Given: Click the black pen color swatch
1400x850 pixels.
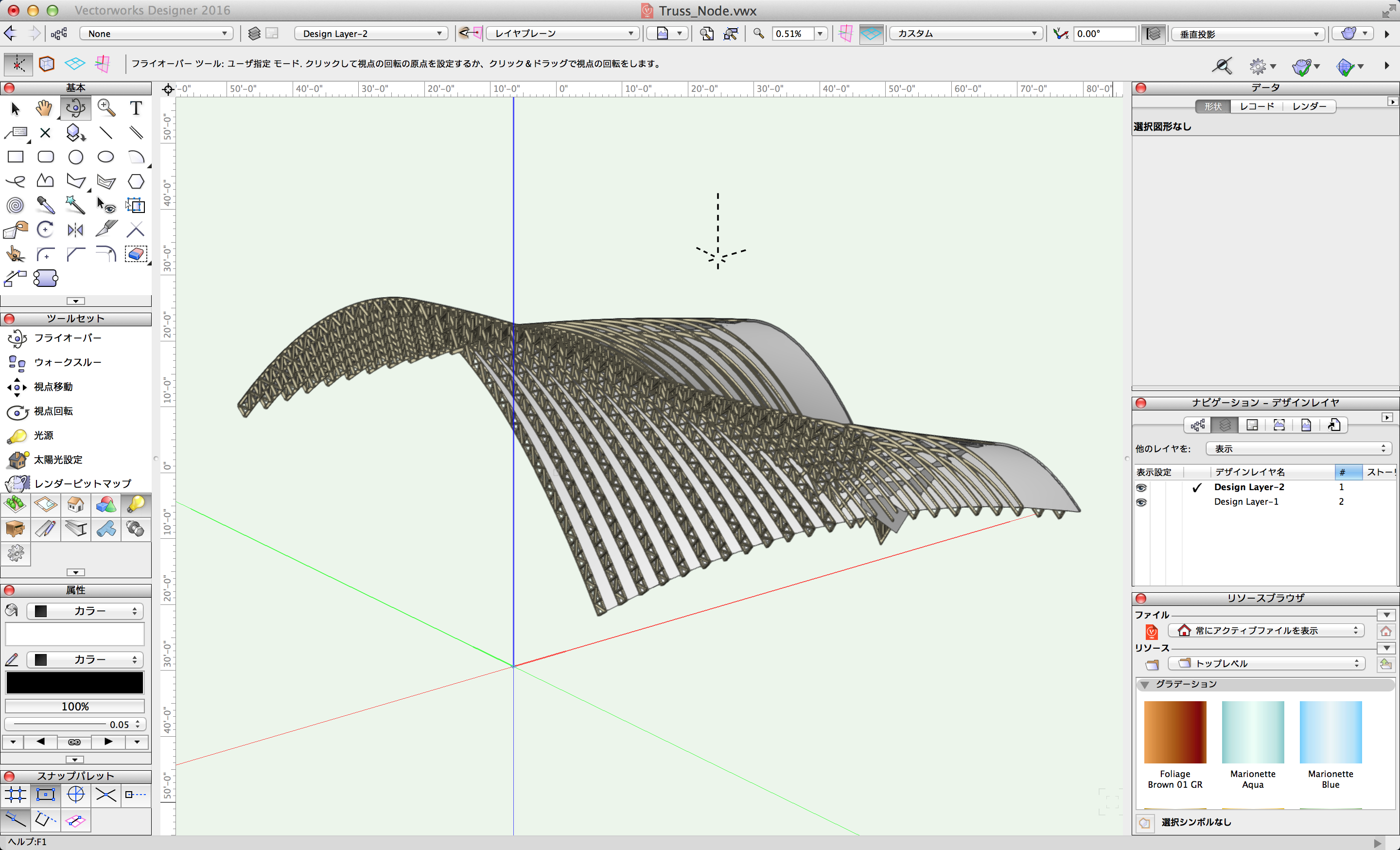Looking at the screenshot, I should [x=74, y=682].
